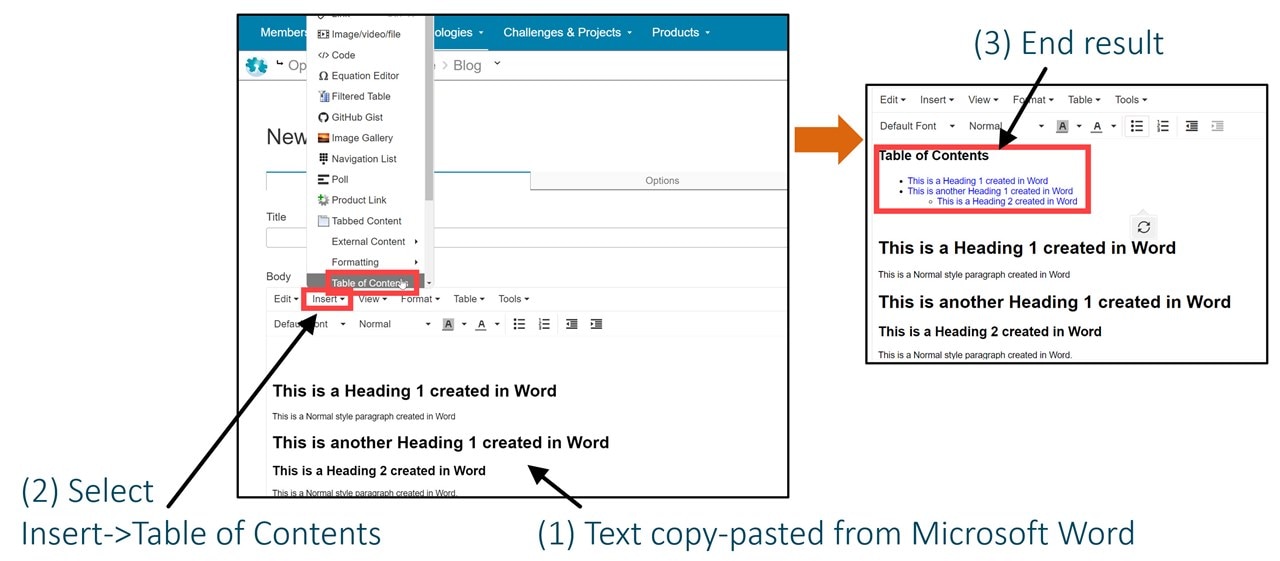
Task: Open Default Font dropdown in the end result editor
Action: point(917,126)
